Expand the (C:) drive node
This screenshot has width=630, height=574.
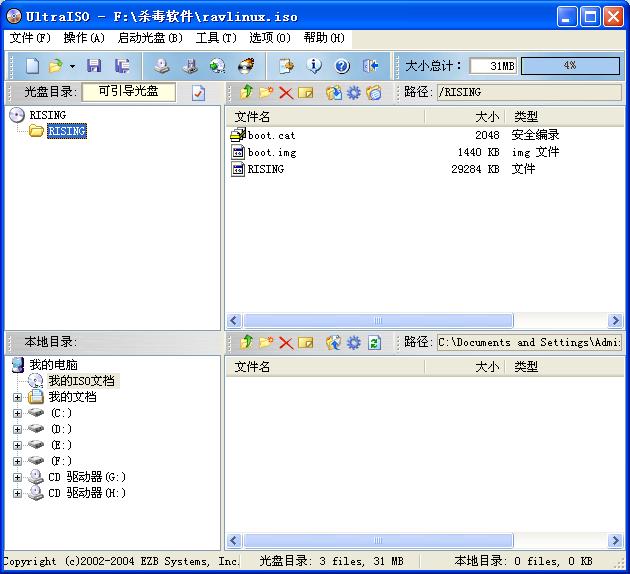pyautogui.click(x=17, y=413)
